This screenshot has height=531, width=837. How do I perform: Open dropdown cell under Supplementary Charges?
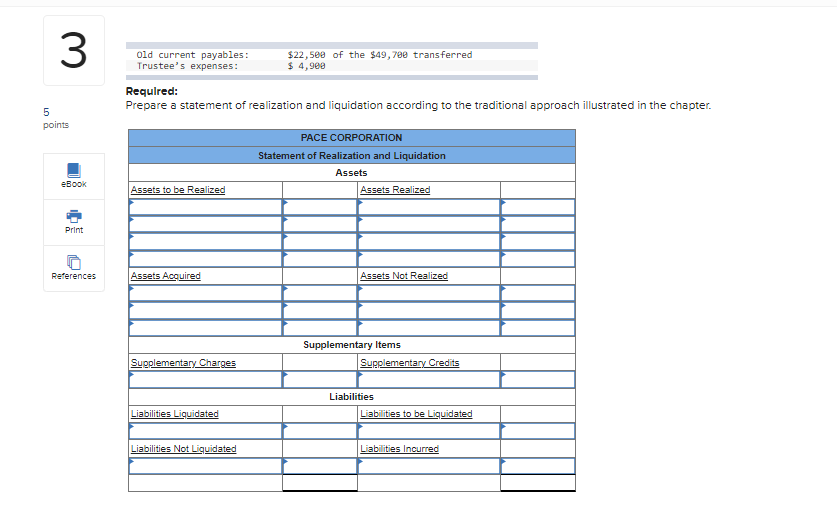[205, 379]
